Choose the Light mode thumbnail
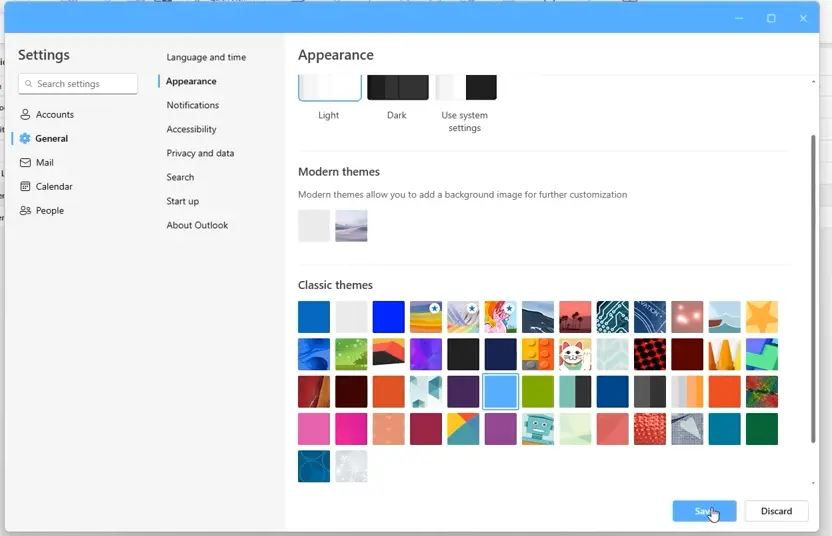The width and height of the screenshot is (832, 536). pos(330,88)
